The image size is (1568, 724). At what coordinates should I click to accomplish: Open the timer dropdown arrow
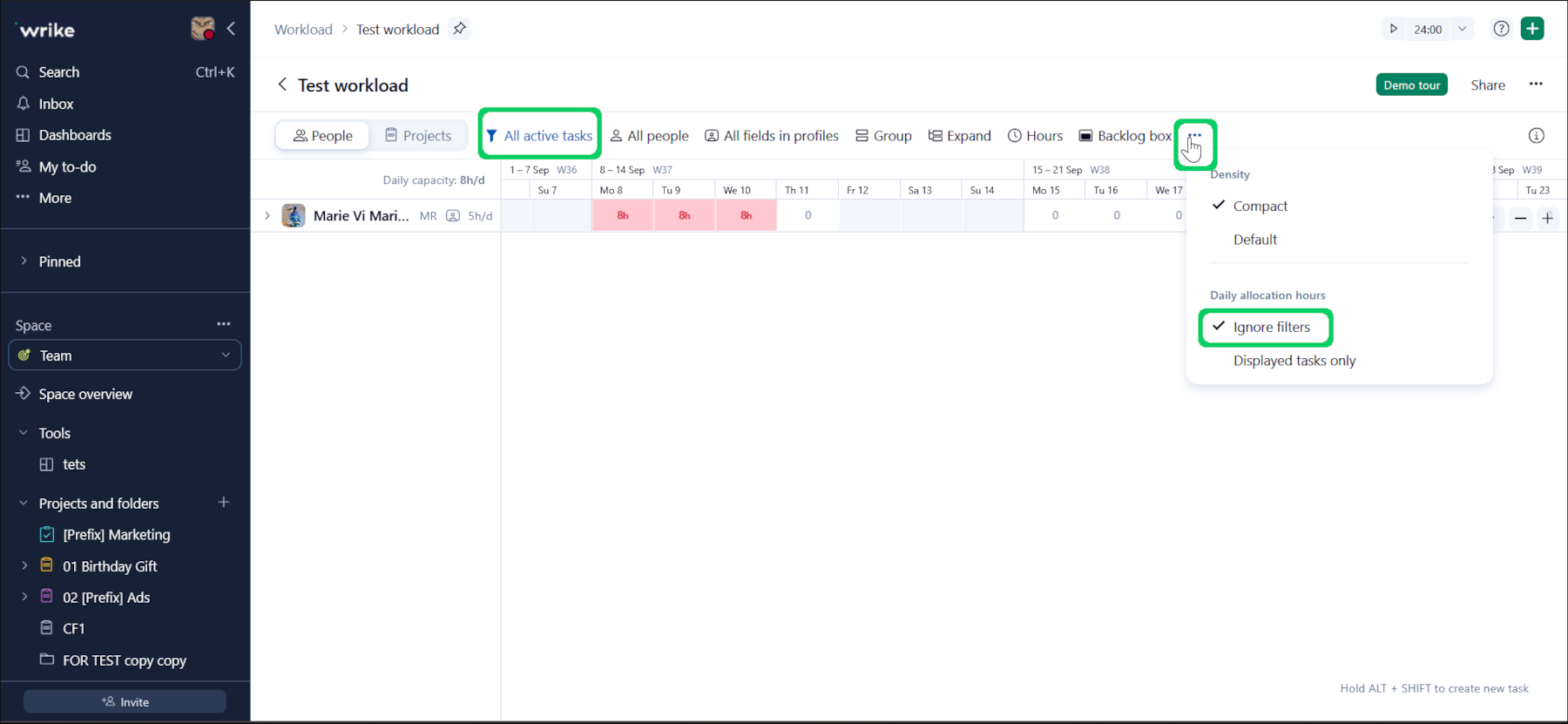coord(1463,29)
